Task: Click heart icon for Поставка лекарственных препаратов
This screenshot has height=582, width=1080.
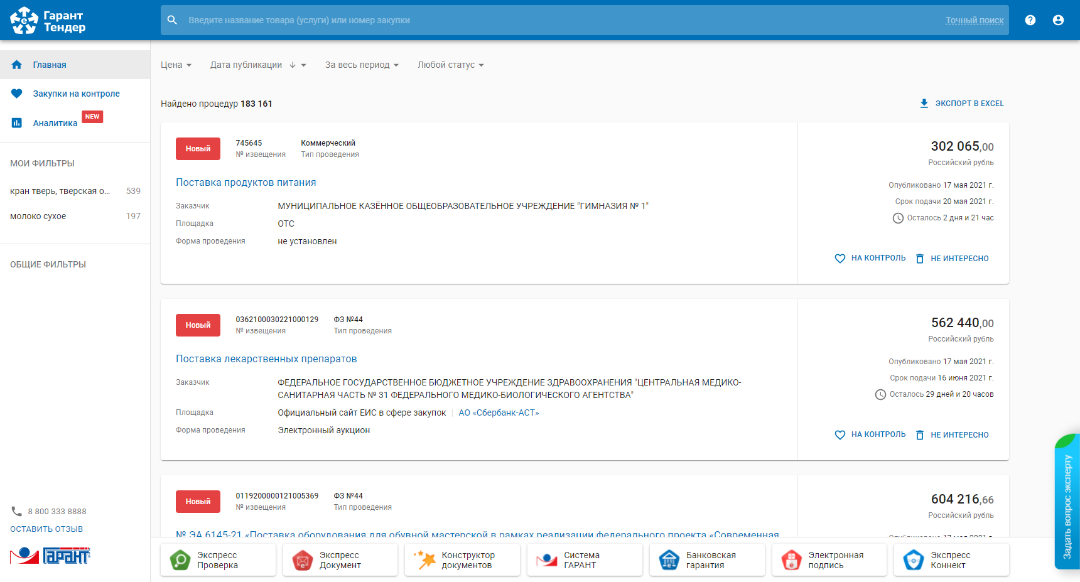Action: point(840,435)
